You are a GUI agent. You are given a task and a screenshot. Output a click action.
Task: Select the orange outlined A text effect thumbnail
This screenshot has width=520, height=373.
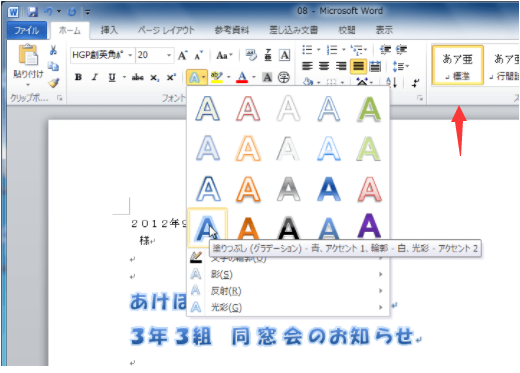tap(248, 189)
